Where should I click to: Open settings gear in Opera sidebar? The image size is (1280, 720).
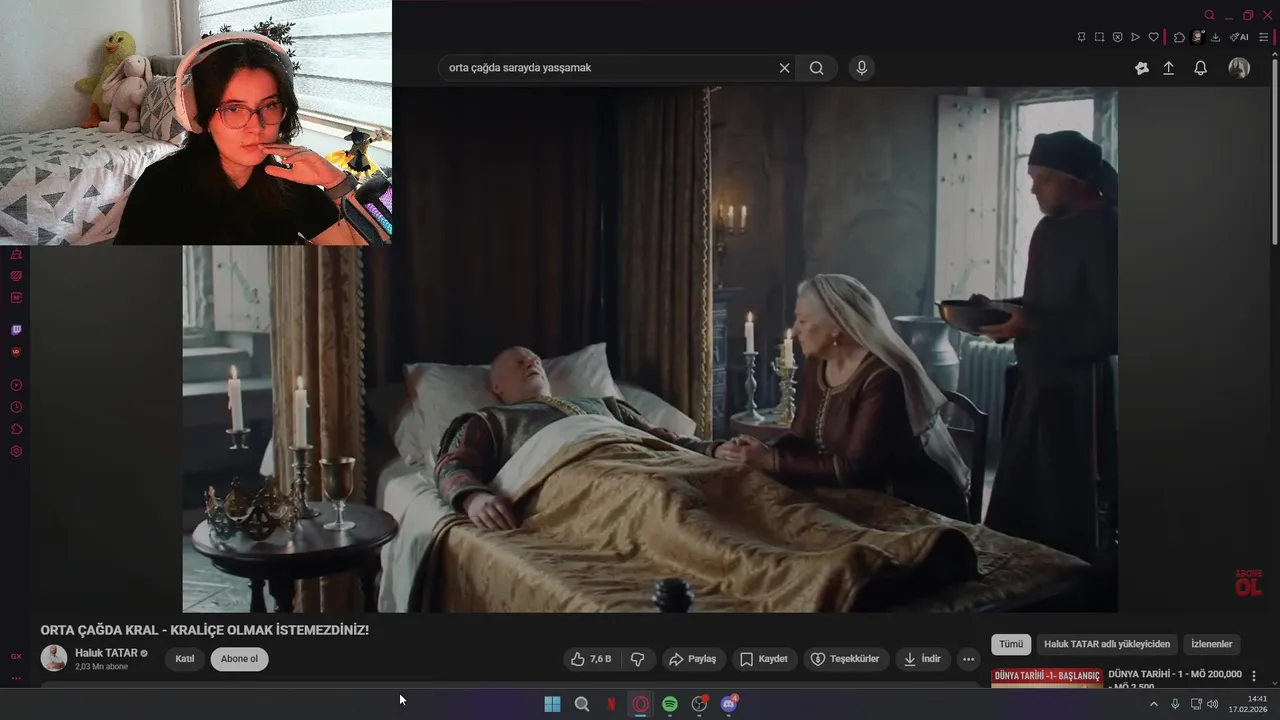pyautogui.click(x=16, y=452)
